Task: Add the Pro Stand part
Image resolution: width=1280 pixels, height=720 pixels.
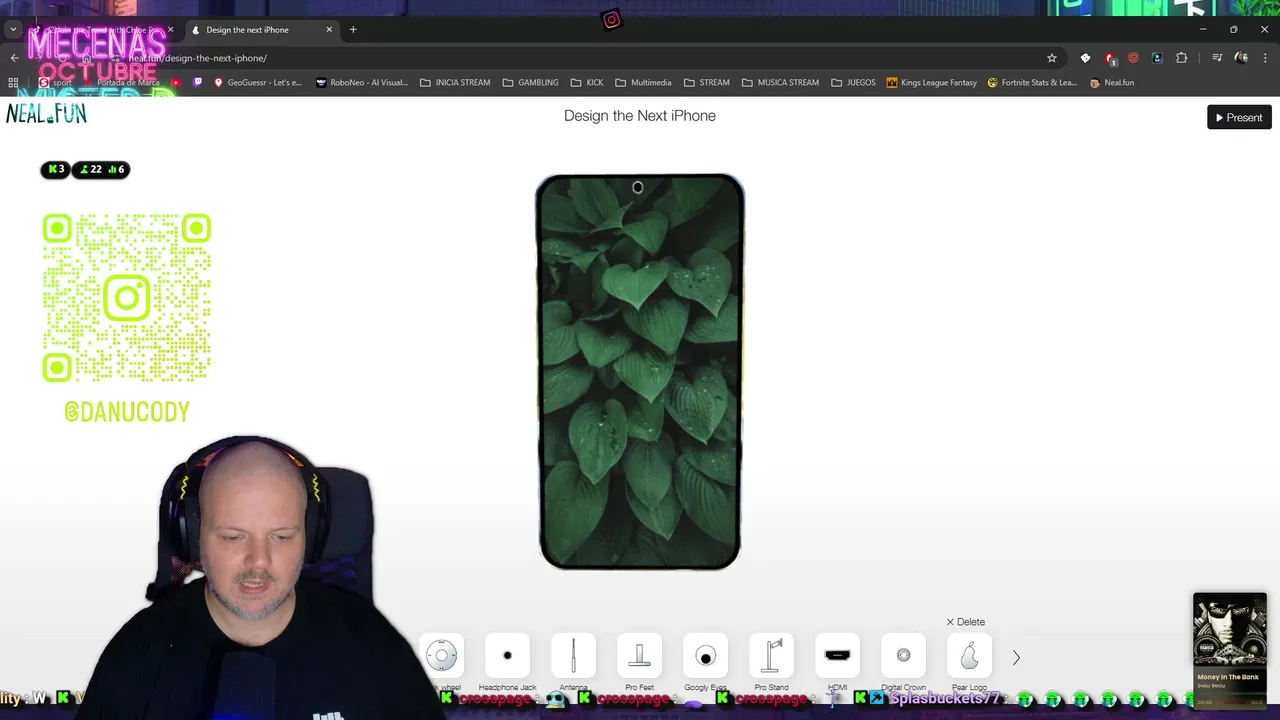Action: 771,656
